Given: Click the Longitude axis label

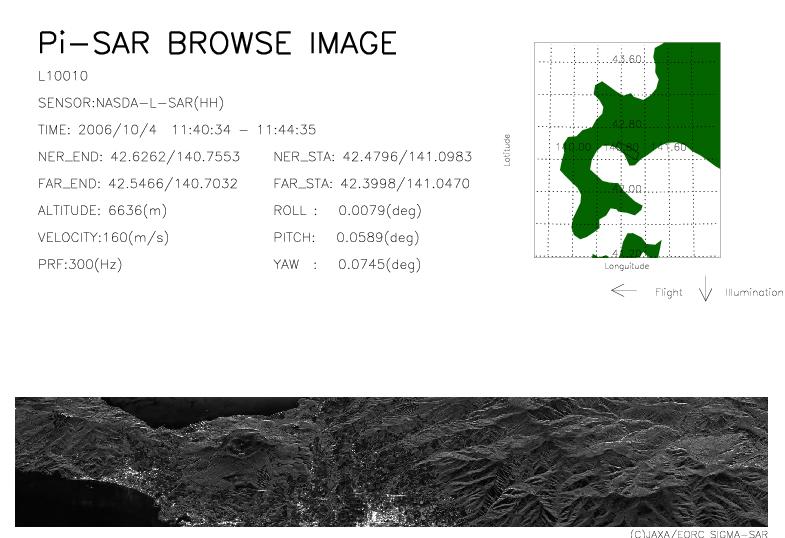Looking at the screenshot, I should point(627,266).
